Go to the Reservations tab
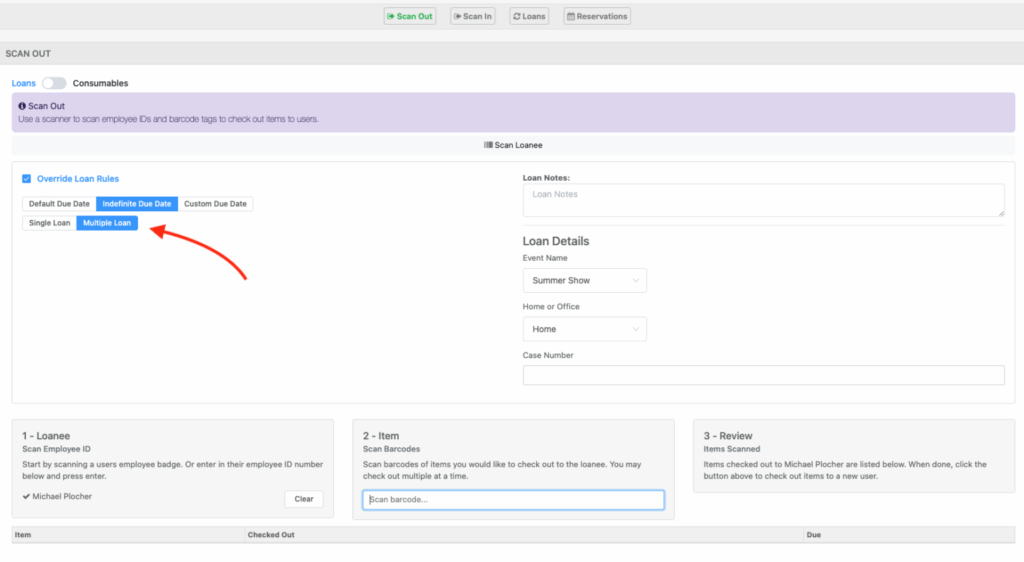This screenshot has height=562, width=1024. [x=597, y=16]
